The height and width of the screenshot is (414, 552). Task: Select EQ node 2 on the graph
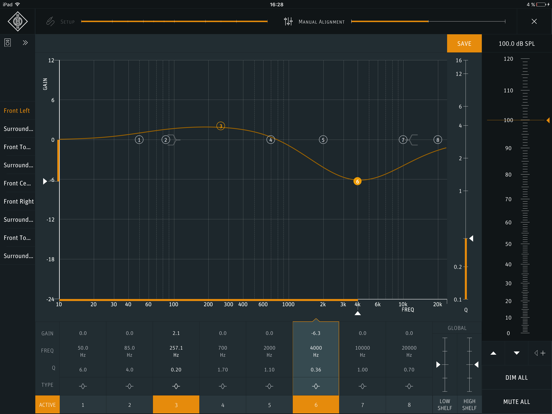coord(165,140)
